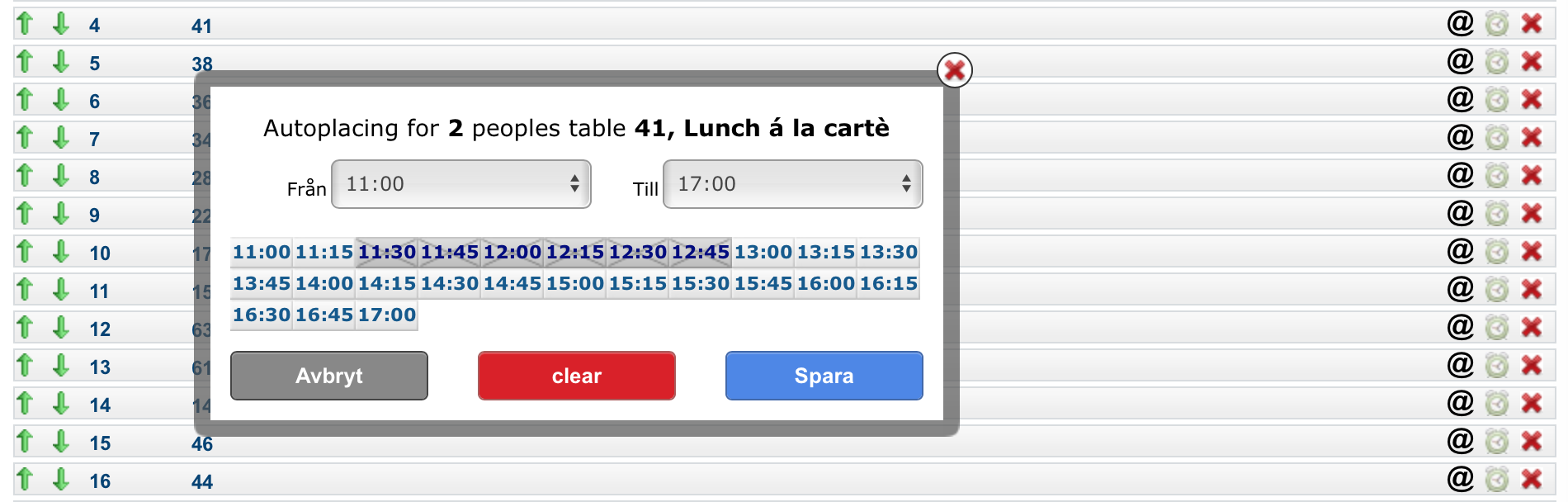Toggle the 12:45 time slot
The height and width of the screenshot is (502, 1568).
701,252
